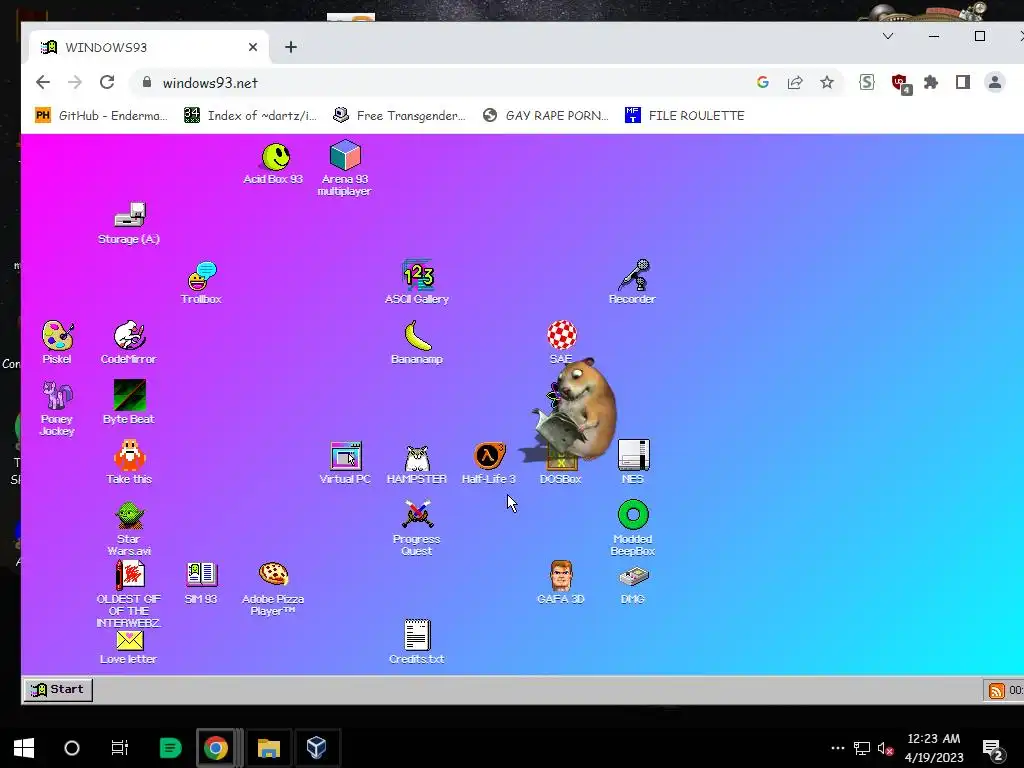Open Adobe Pizza Player icon
Screen dimensions: 1024x768
[x=274, y=588]
